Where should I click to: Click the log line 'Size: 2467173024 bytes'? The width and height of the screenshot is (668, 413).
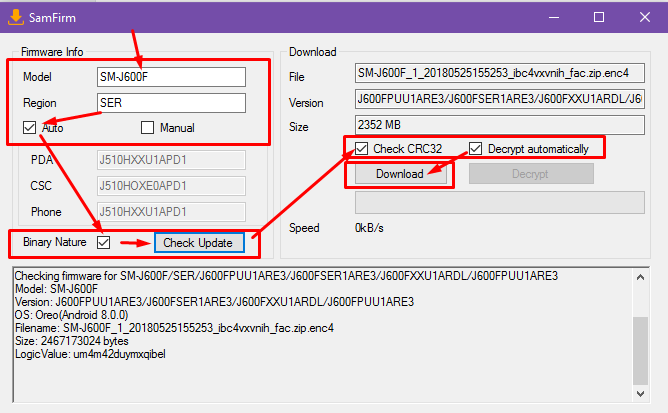coord(72,341)
